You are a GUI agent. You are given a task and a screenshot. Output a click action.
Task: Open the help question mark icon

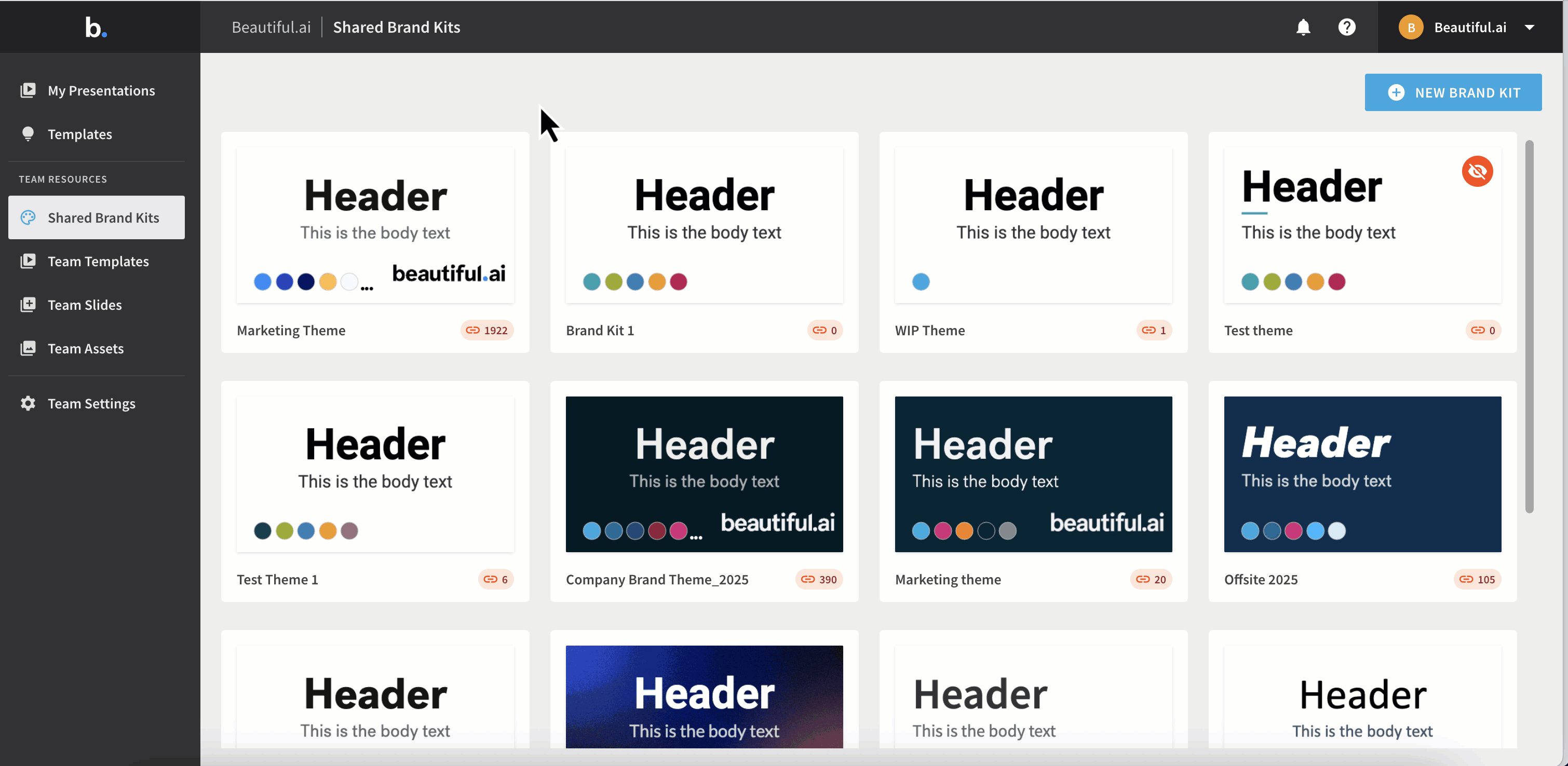pyautogui.click(x=1346, y=28)
